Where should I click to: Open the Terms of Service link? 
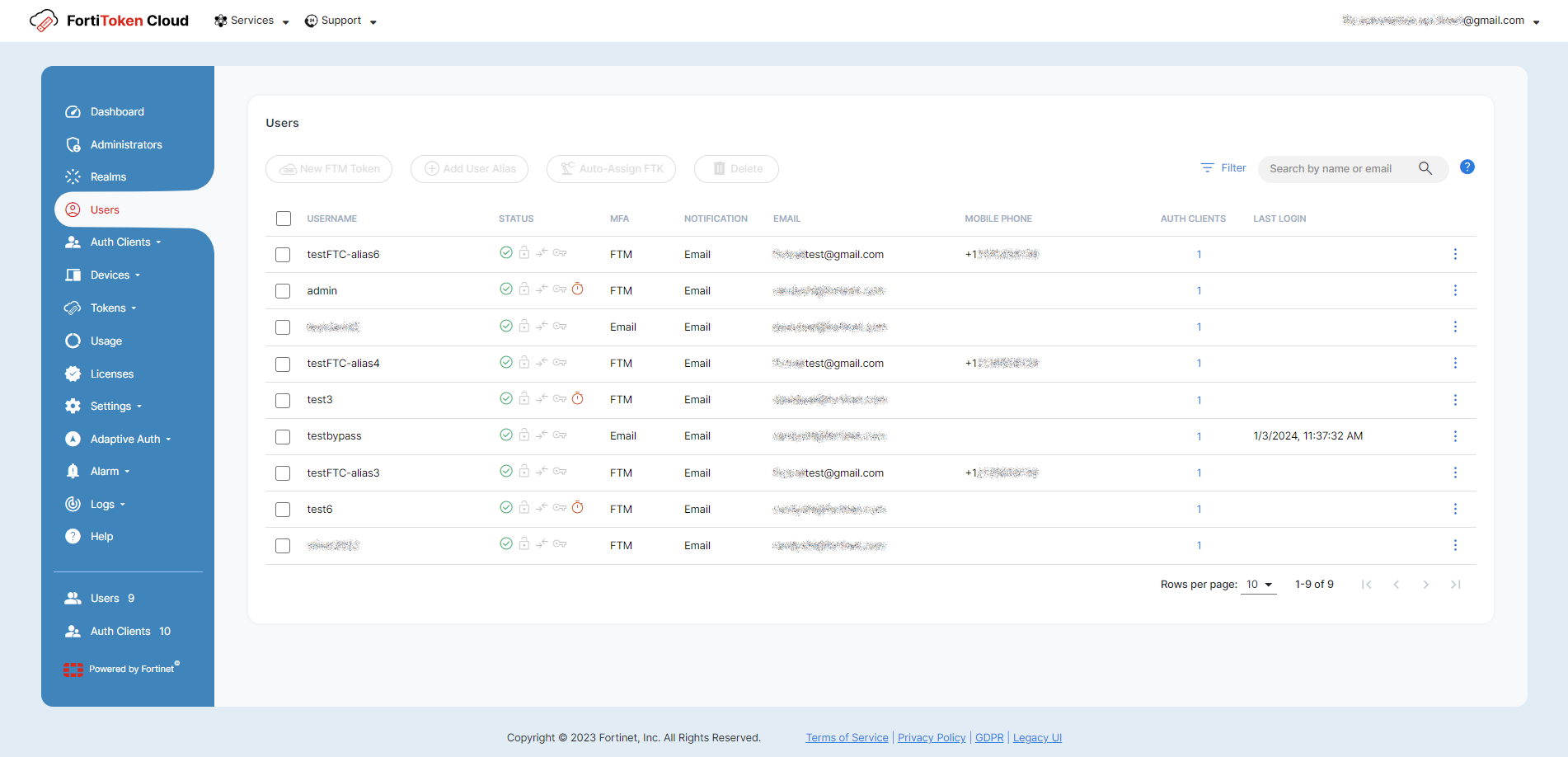click(x=847, y=737)
